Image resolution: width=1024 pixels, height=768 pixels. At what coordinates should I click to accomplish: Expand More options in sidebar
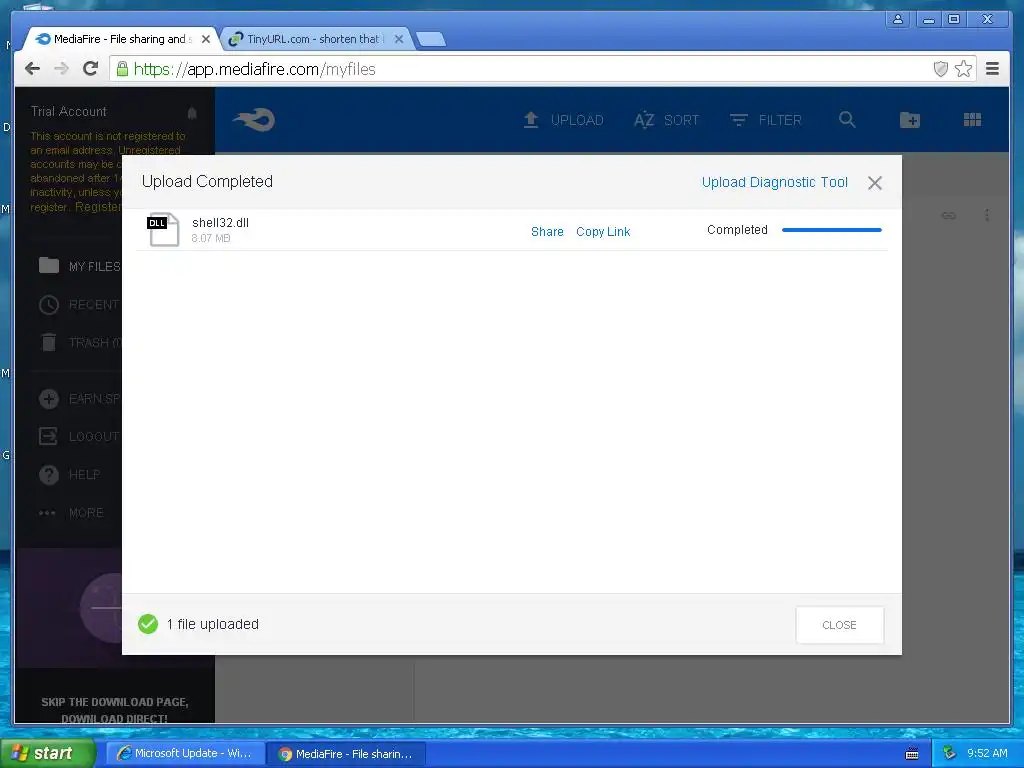click(71, 513)
